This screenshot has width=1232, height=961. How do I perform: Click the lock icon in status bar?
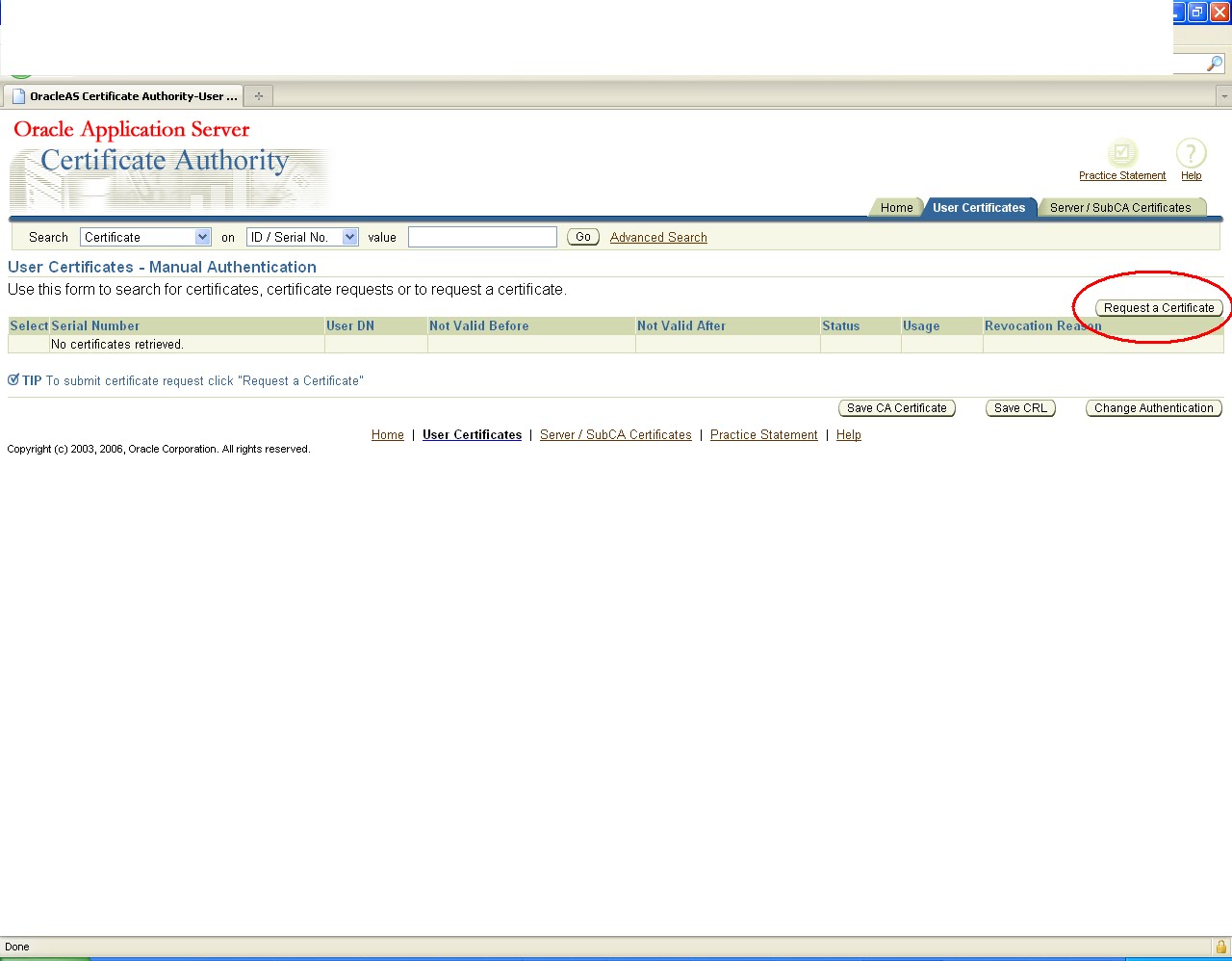pos(1220,947)
